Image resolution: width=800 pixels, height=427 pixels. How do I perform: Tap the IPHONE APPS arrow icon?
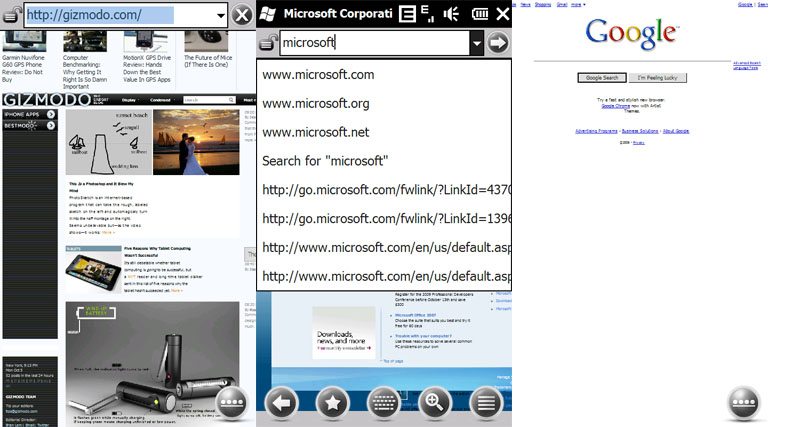[51, 114]
